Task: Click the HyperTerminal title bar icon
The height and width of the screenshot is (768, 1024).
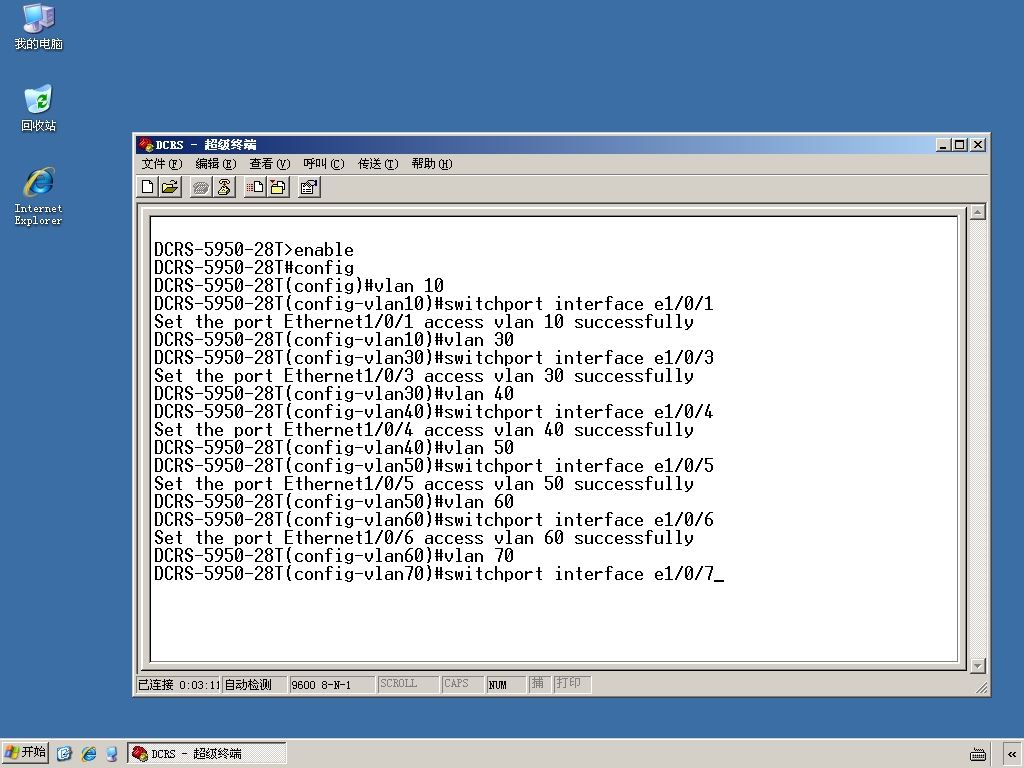Action: point(146,144)
